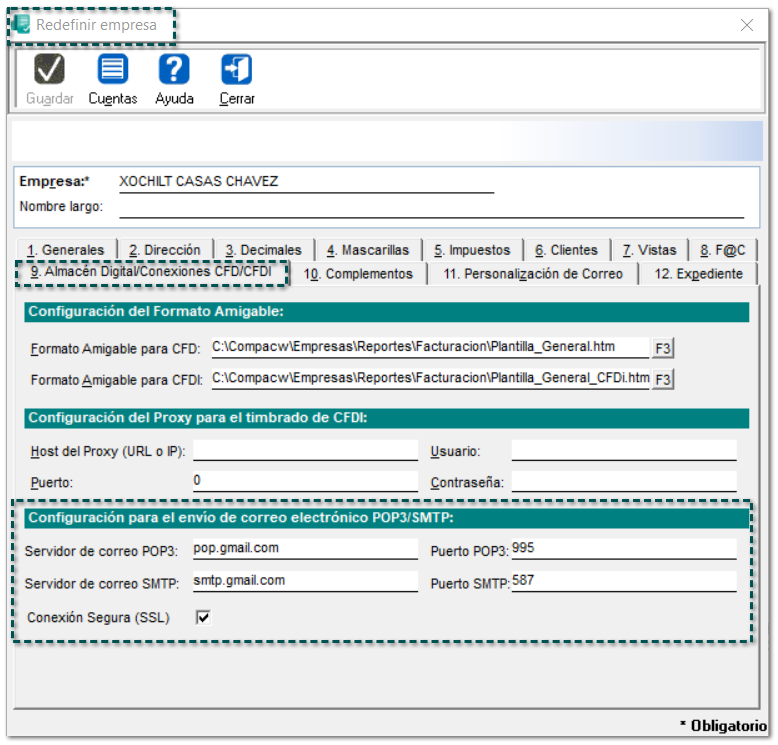Click the Nombre largo field
The width and height of the screenshot is (778, 745).
431,207
